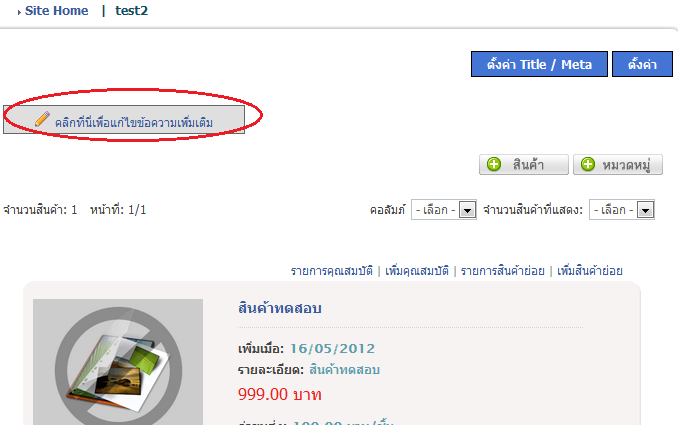Click คลิกที่นี่เพื่อแก้ไขข้อความเพิ่มเติม button

pyautogui.click(x=124, y=119)
